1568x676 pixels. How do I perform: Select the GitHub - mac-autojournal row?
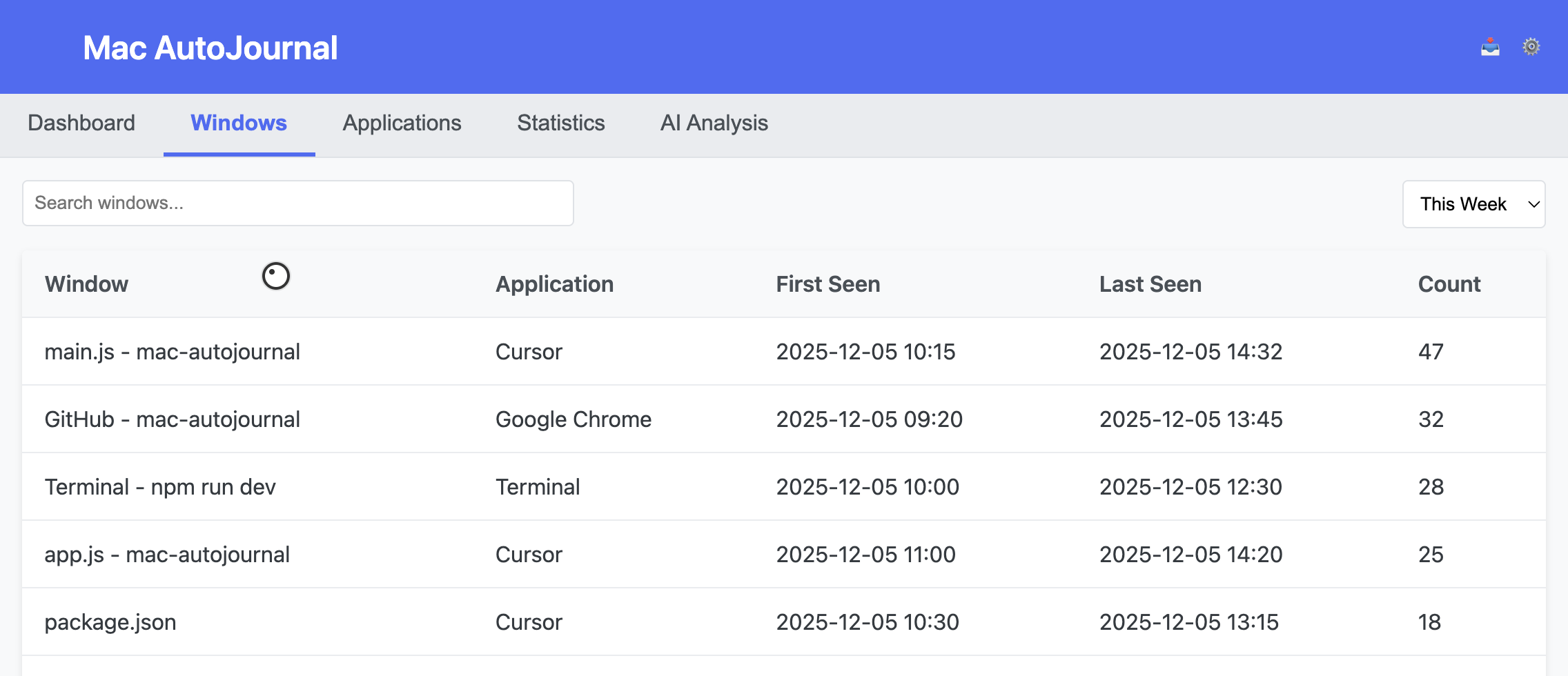(x=173, y=419)
